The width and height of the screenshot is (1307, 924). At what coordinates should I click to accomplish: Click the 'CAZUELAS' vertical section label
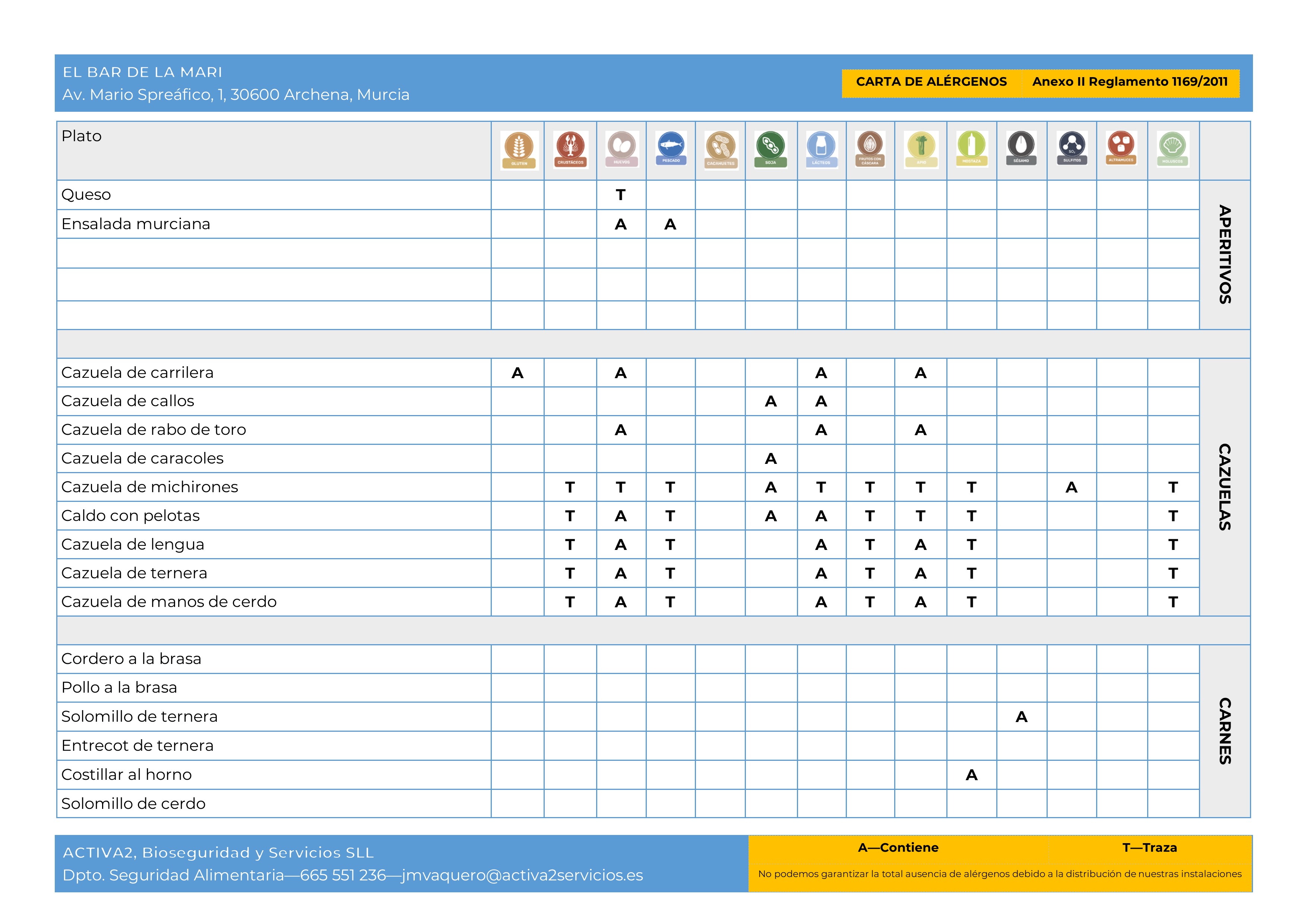point(1225,487)
